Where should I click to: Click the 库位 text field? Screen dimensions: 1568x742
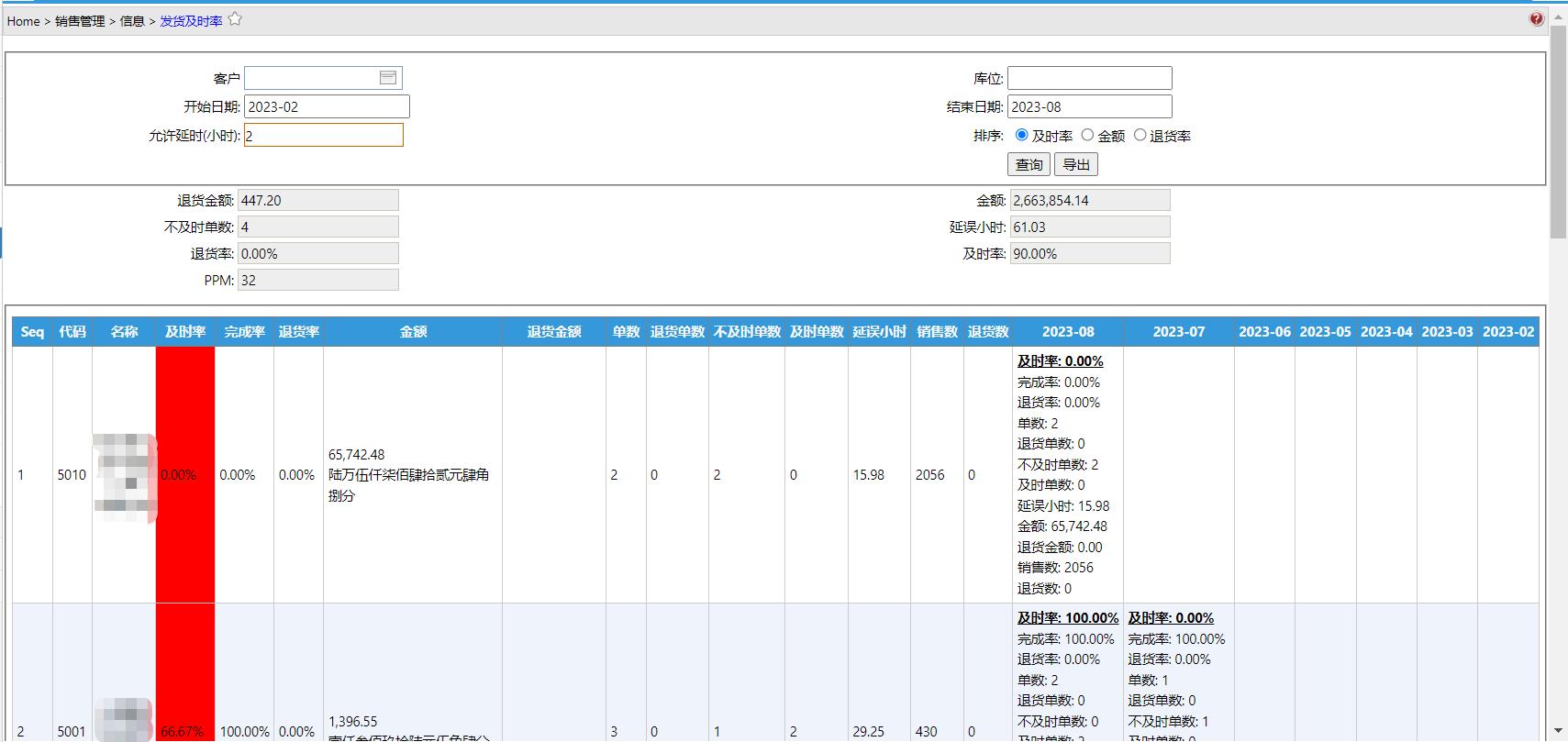pyautogui.click(x=1089, y=78)
